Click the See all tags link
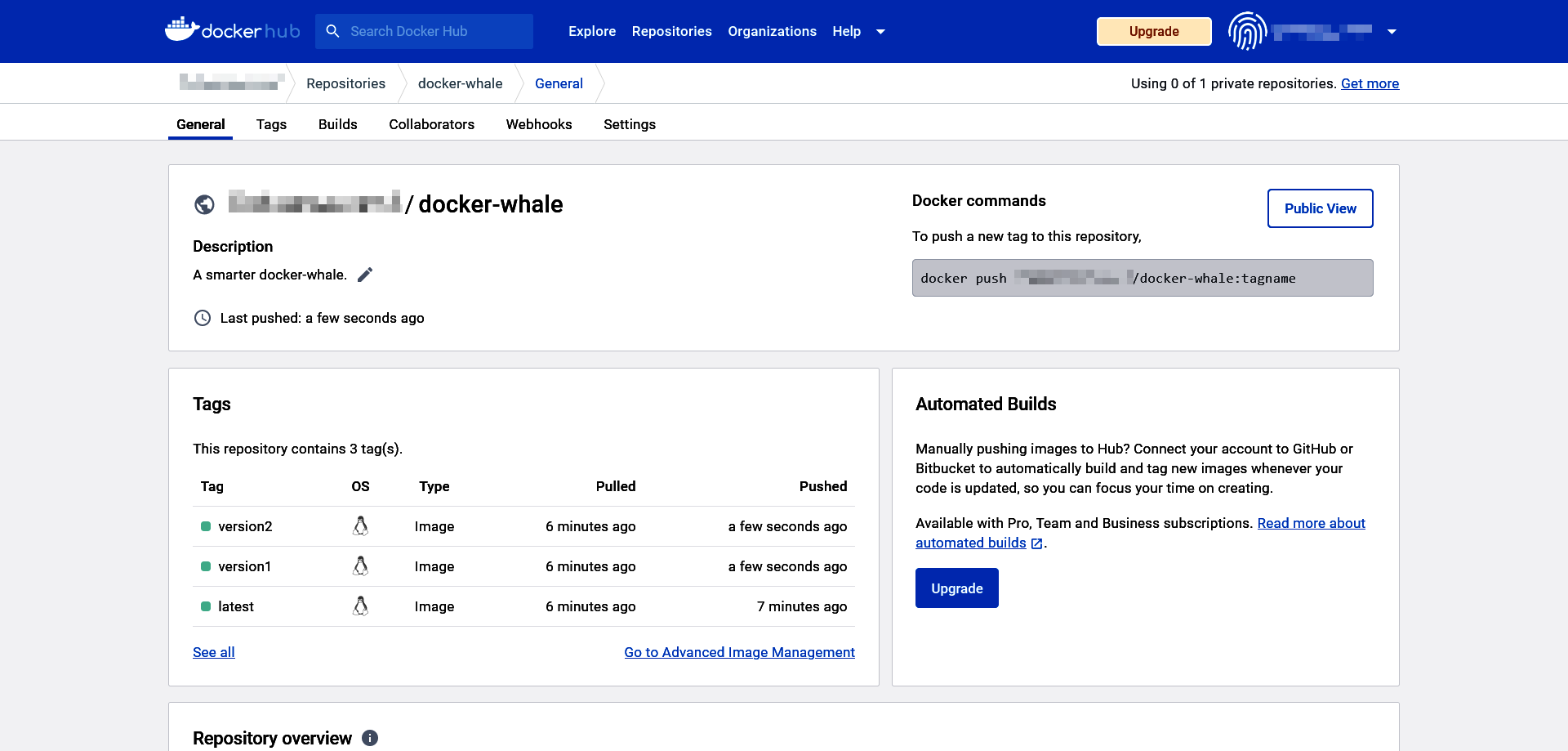The width and height of the screenshot is (1568, 751). (x=214, y=652)
